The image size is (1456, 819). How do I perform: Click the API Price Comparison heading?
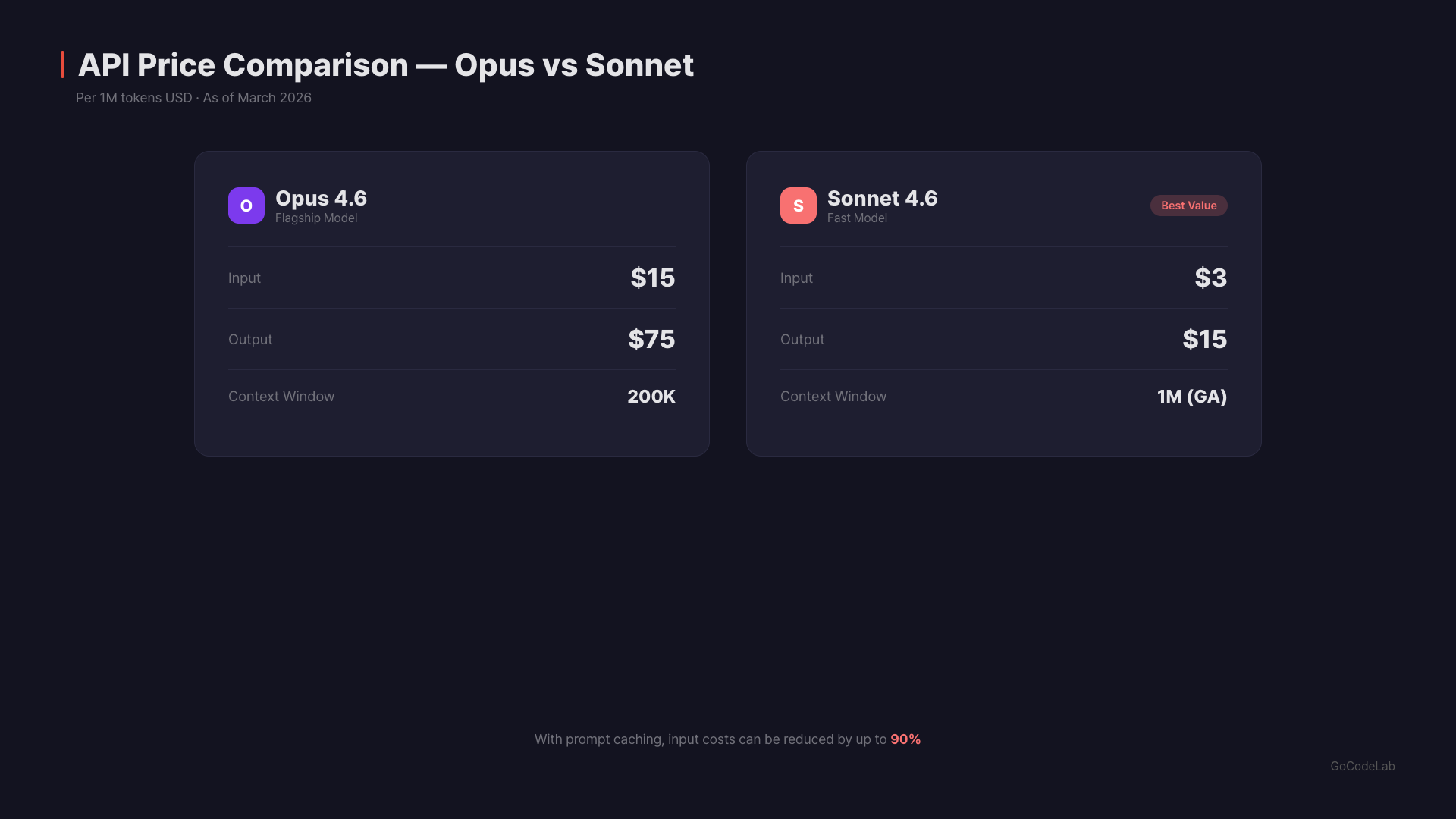point(385,65)
